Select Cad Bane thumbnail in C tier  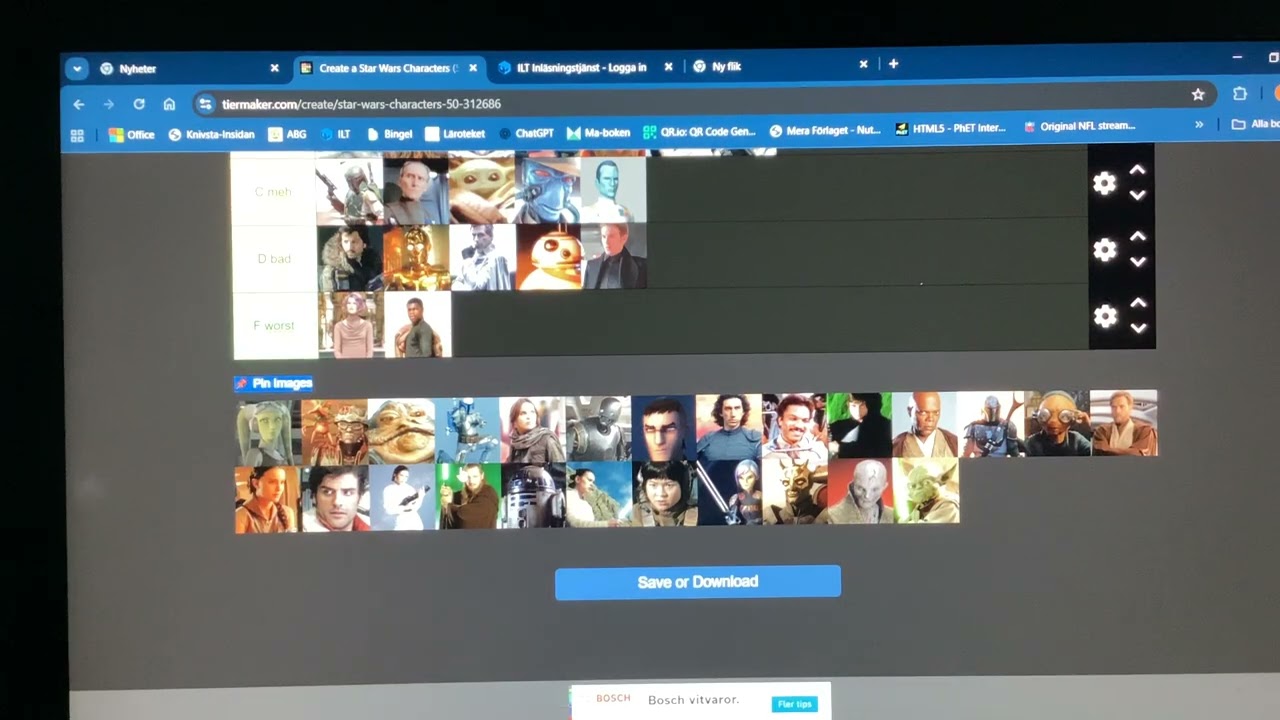click(547, 188)
